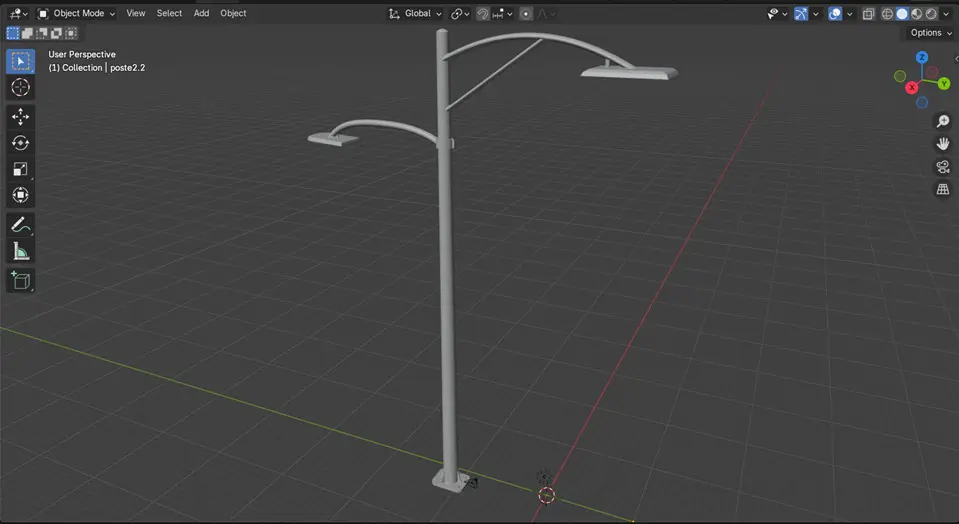
Task: Click the 'User Perspective' text
Action: (82, 54)
